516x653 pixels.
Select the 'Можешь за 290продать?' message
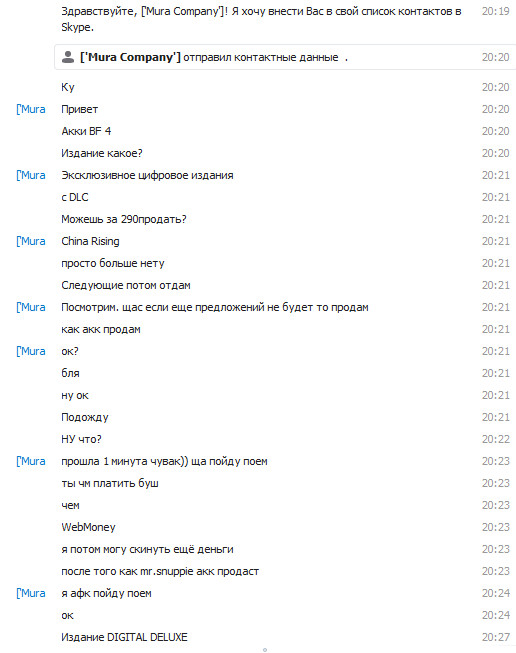pos(124,219)
